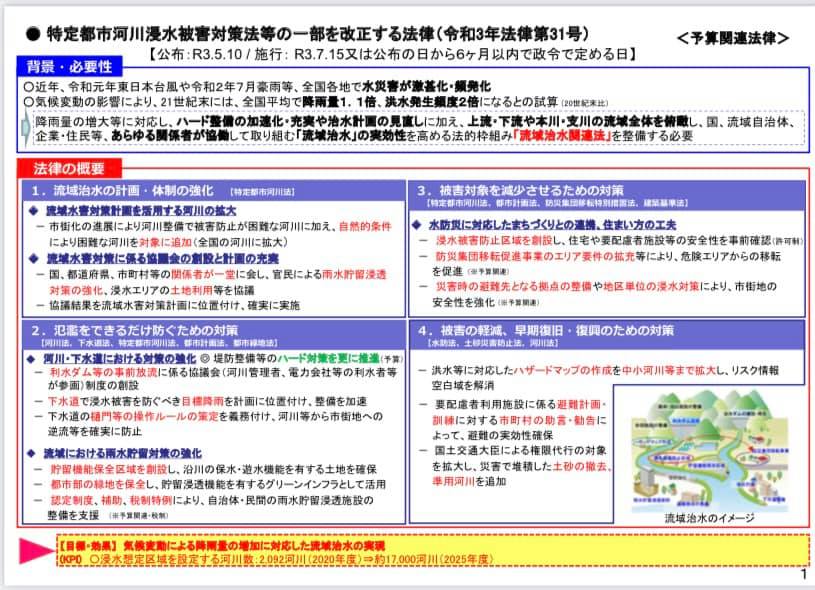Select the red text 地区単位の浸水対策
Screen dimensions: 815x590
point(651,286)
